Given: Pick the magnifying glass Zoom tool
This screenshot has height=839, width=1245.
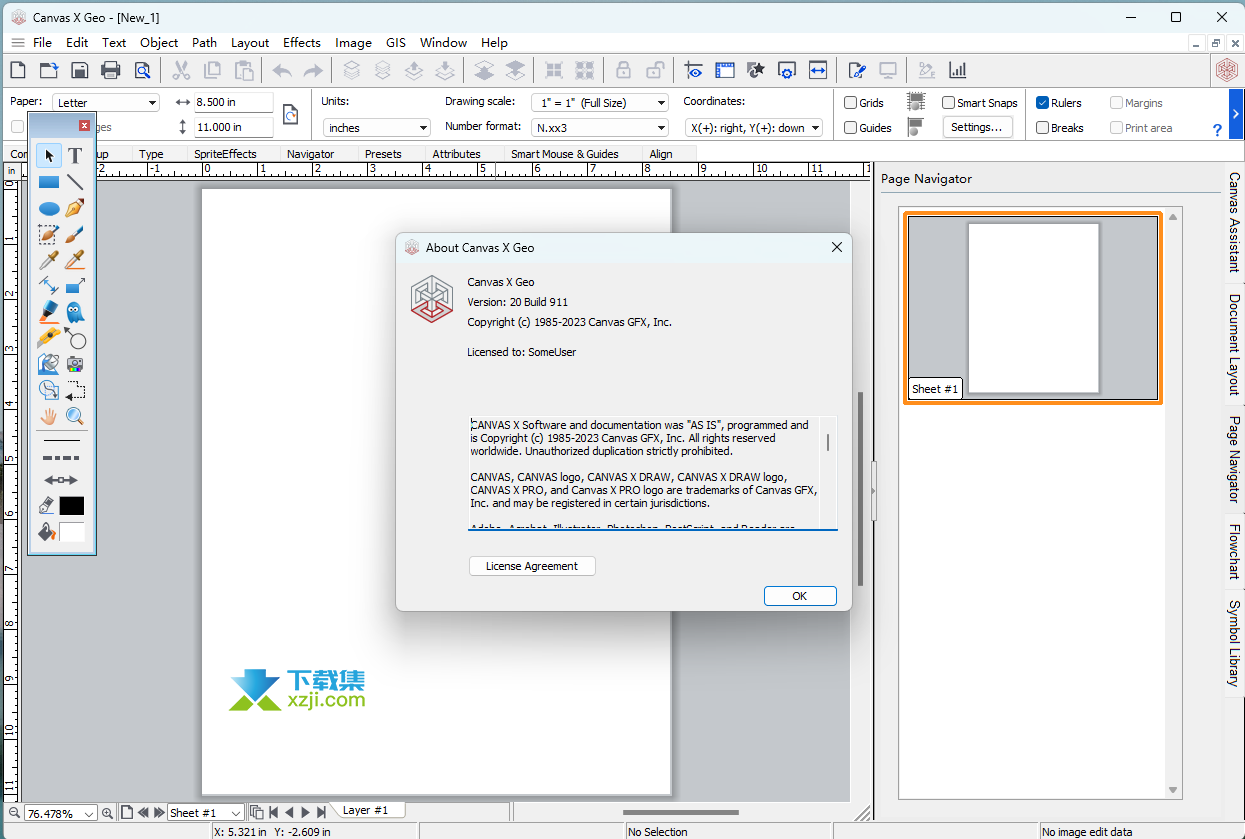Looking at the screenshot, I should pyautogui.click(x=75, y=416).
